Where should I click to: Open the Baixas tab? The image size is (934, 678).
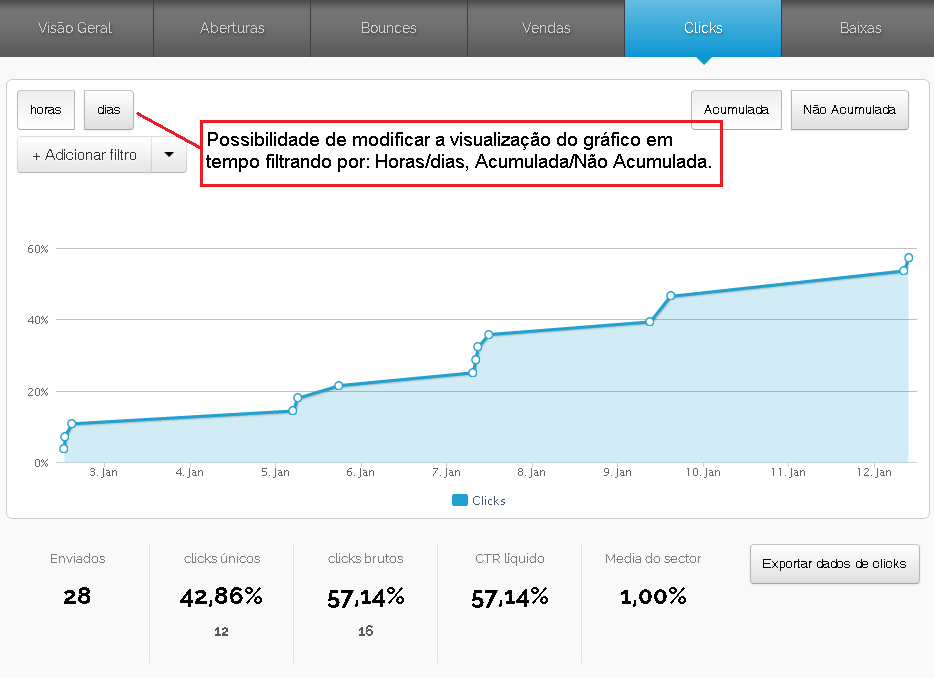[860, 28]
